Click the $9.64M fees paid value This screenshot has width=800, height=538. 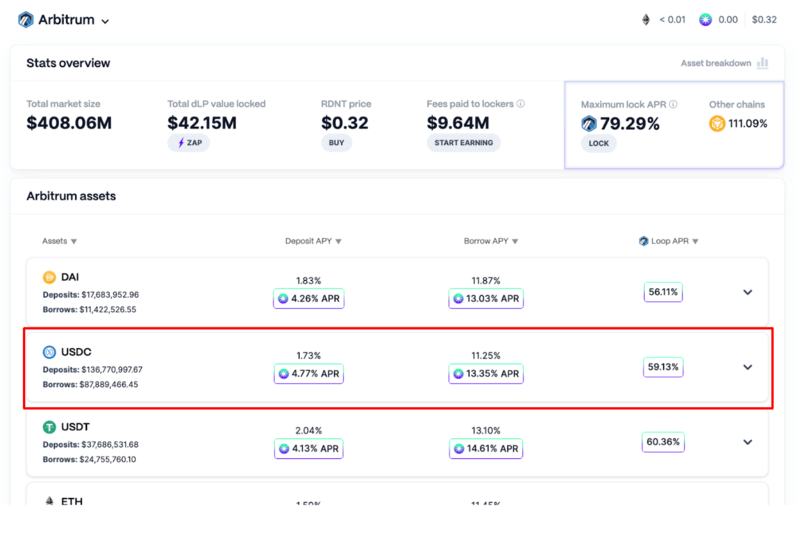[x=458, y=123]
